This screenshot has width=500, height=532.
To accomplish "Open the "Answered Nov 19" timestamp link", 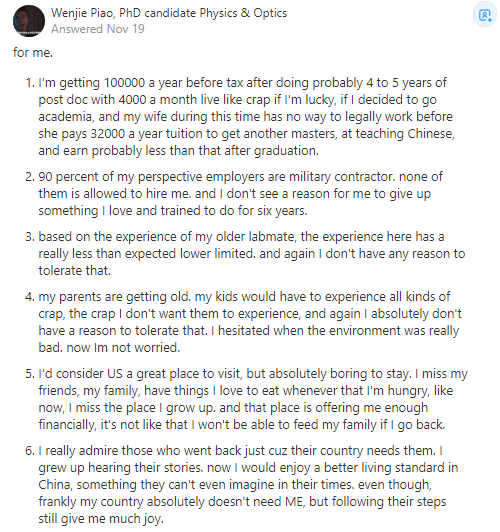I will coord(98,29).
